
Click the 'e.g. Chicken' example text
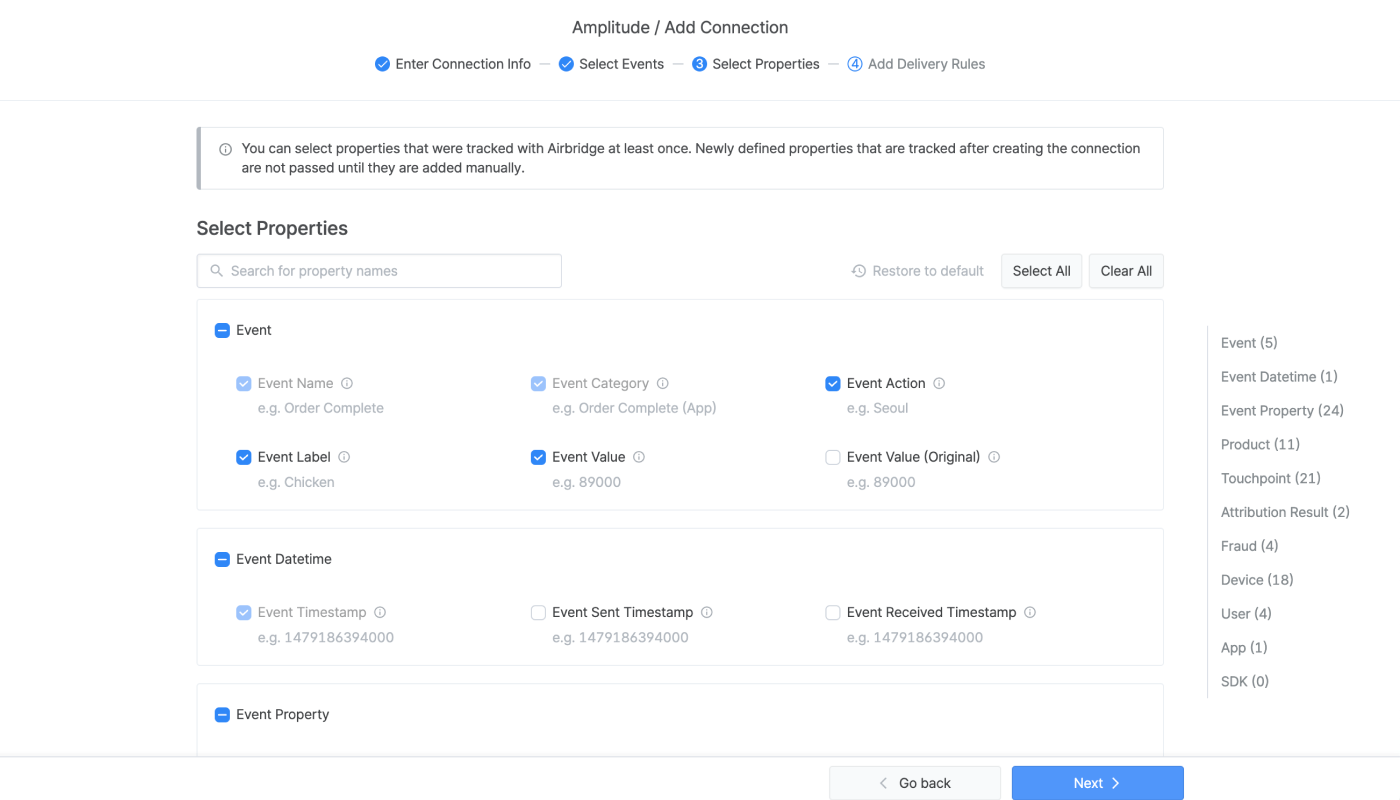pos(296,482)
